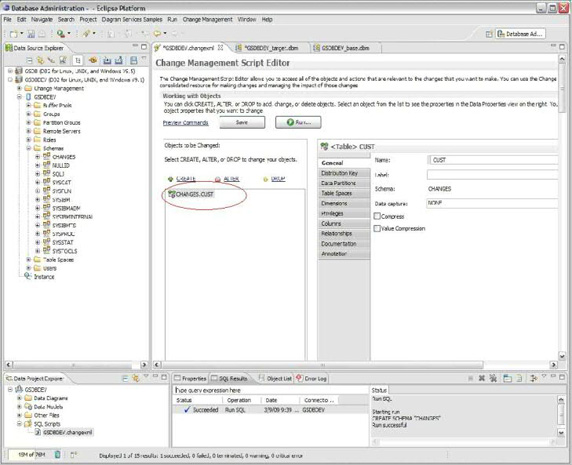Viewport: 572px width, 465px height.
Task: Click Remove All Results icon in SQL Results toolbar
Action: coord(493,379)
